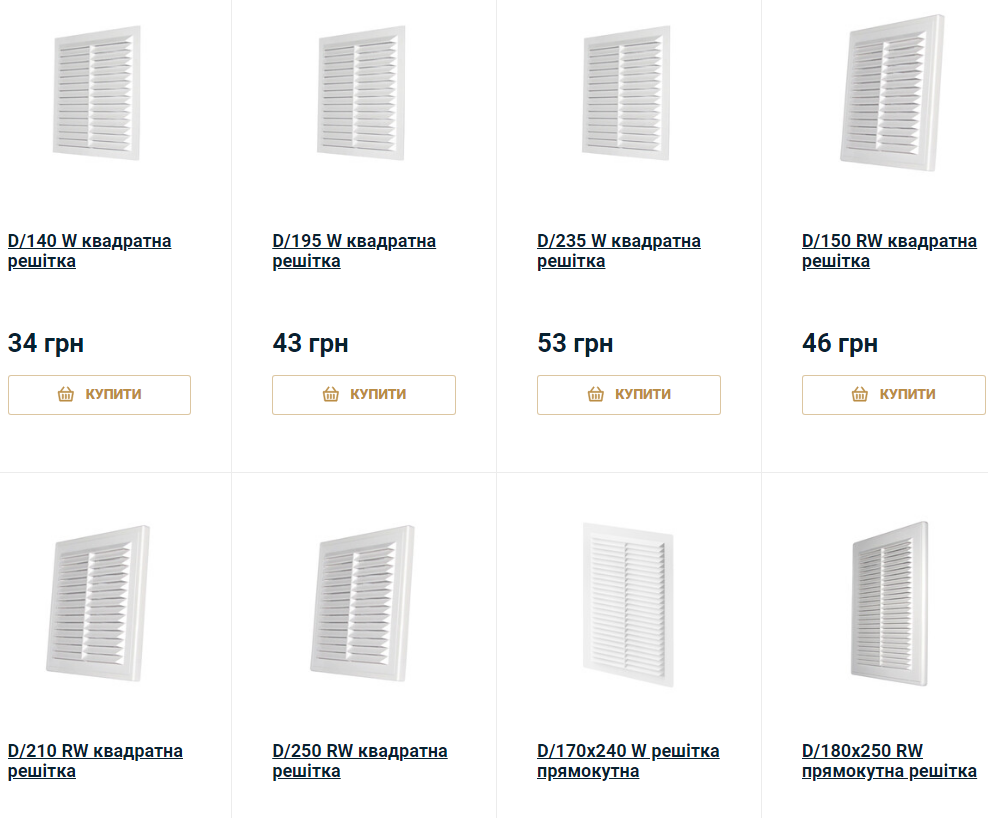View D/180x250 RW grille product image
The height and width of the screenshot is (818, 988).
[x=890, y=604]
